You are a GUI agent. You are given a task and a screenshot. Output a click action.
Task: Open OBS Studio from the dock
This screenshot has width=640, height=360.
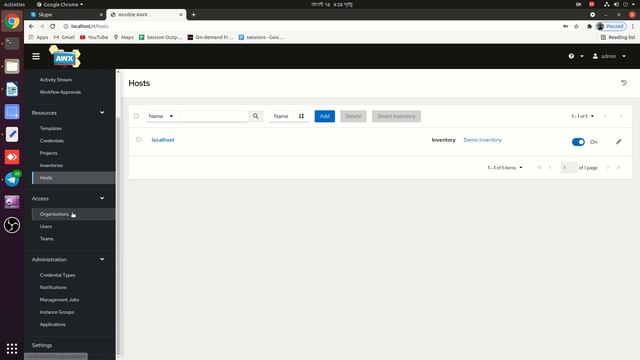[12, 225]
